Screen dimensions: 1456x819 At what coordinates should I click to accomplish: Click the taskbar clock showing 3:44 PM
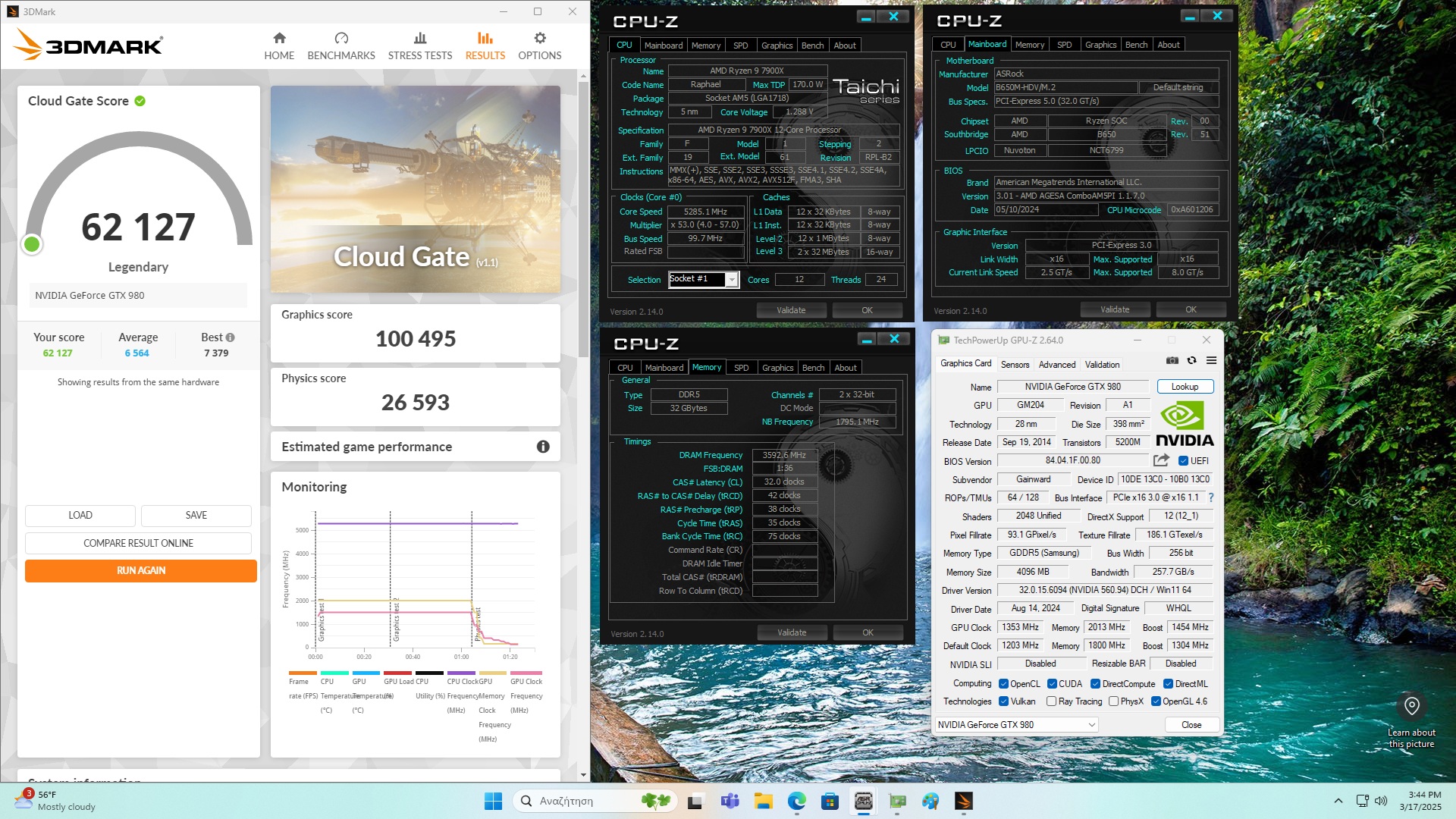(x=1420, y=801)
